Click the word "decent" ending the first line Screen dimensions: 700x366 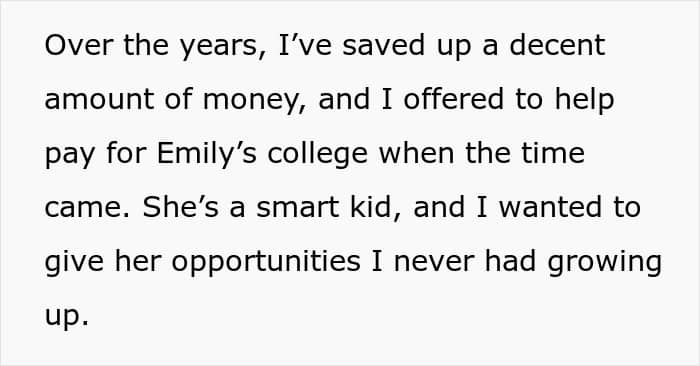pyautogui.click(x=557, y=45)
